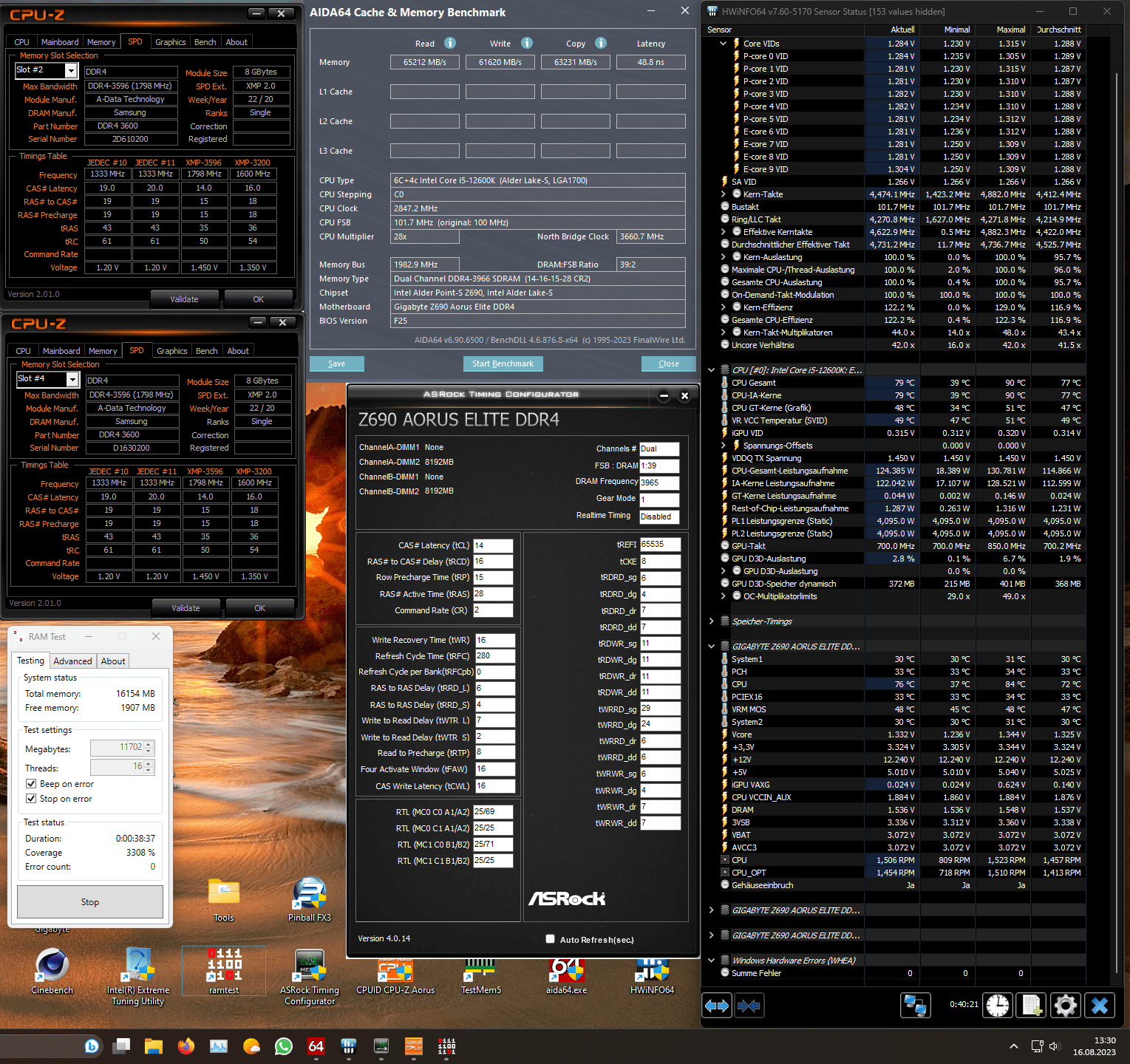Viewport: 1130px width, 1064px height.
Task: Open File Explorer from taskbar
Action: coord(154,1046)
